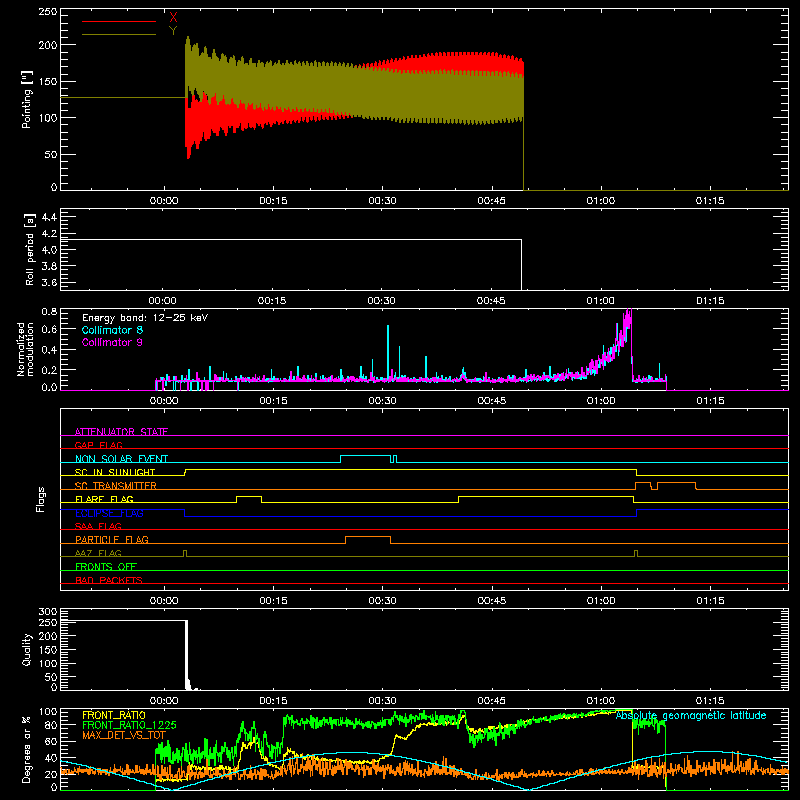800x800 pixels.
Task: Click the 'X' legend label in Pointing plot
Action: click(x=173, y=18)
